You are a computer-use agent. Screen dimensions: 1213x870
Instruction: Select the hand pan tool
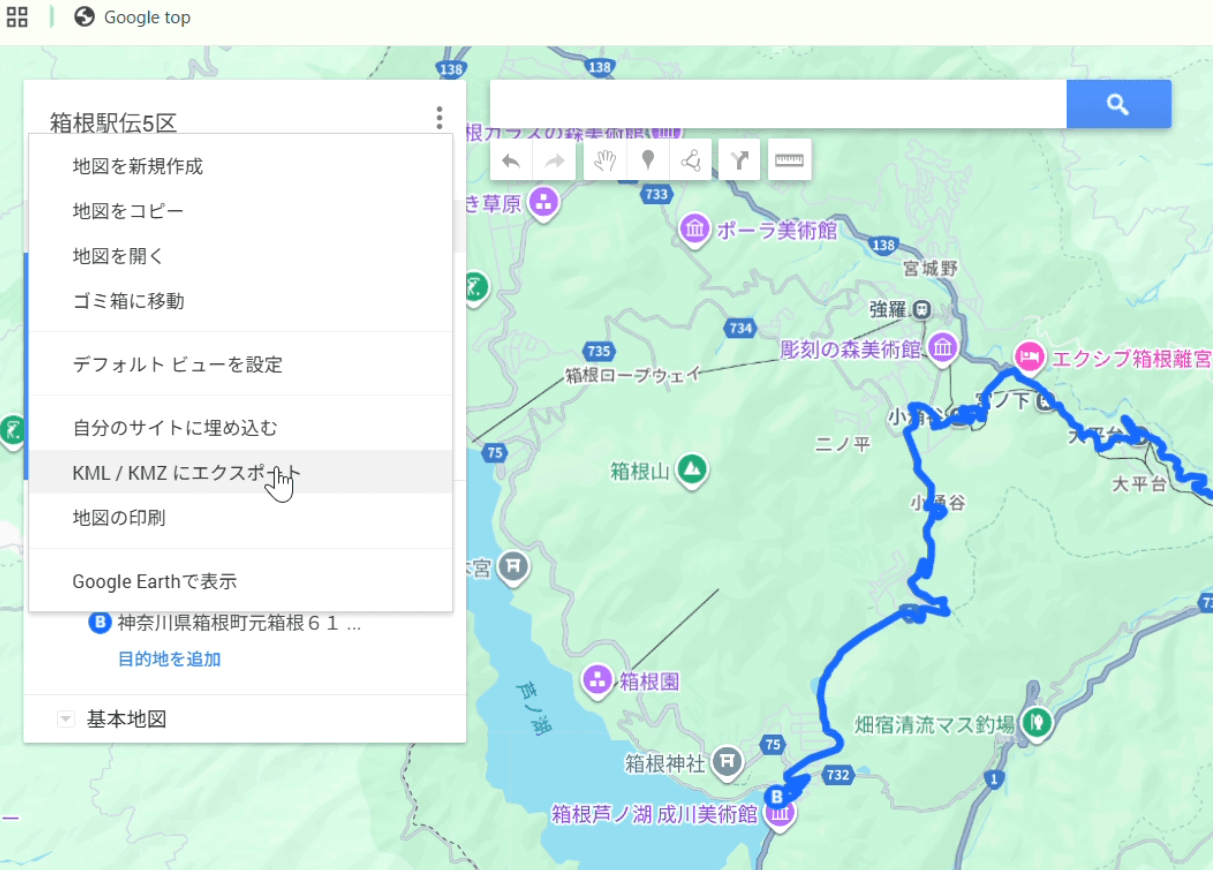click(604, 160)
